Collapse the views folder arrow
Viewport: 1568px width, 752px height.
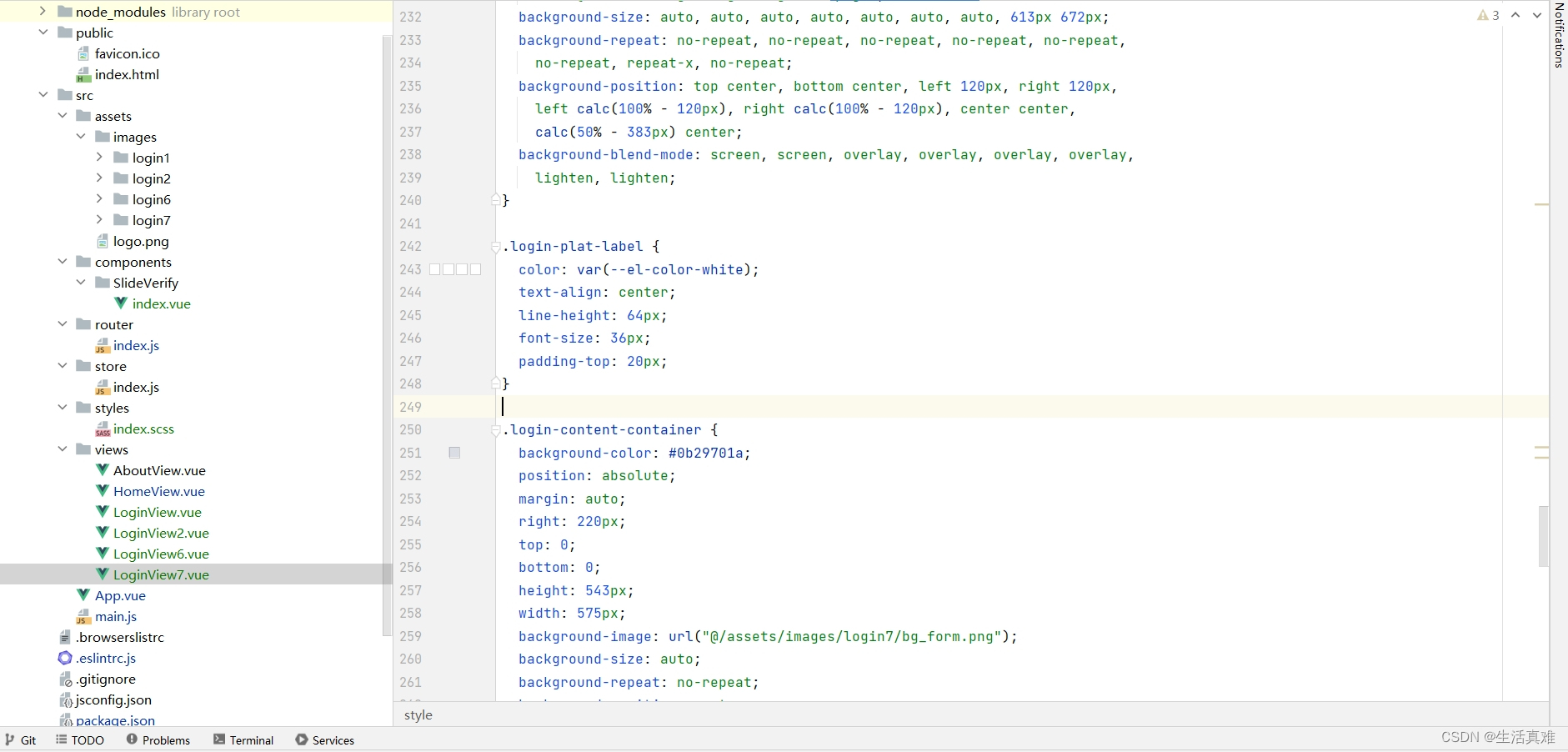pyautogui.click(x=63, y=449)
